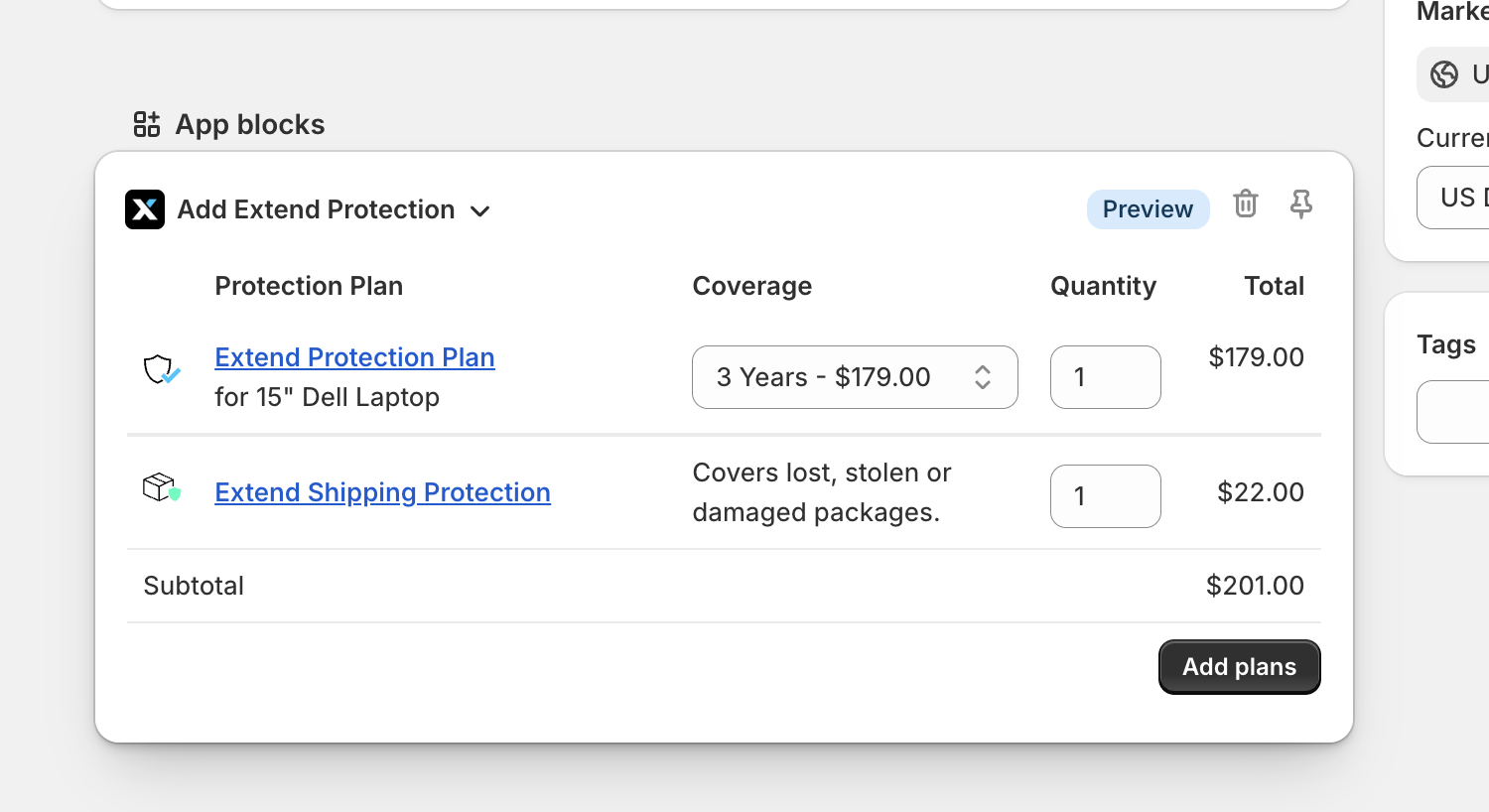Viewport: 1489px width, 812px height.
Task: Click the protection plan quantity field
Action: tap(1106, 377)
